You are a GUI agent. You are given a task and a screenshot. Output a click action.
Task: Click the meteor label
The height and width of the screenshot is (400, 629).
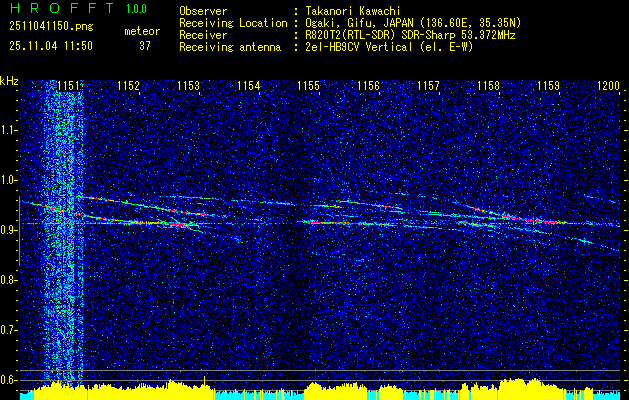click(142, 31)
